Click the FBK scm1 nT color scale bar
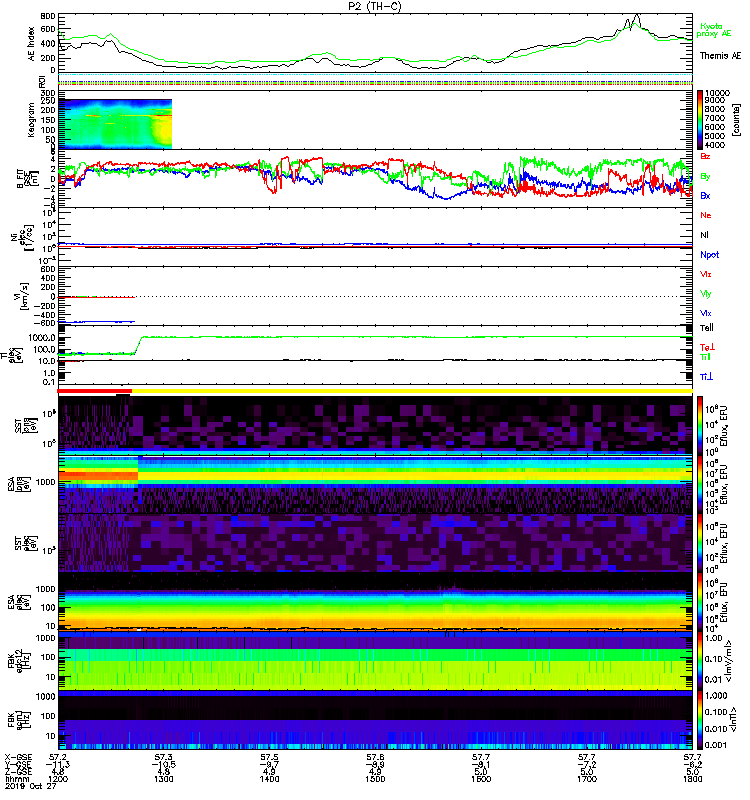This screenshot has width=750, height=800. point(700,720)
